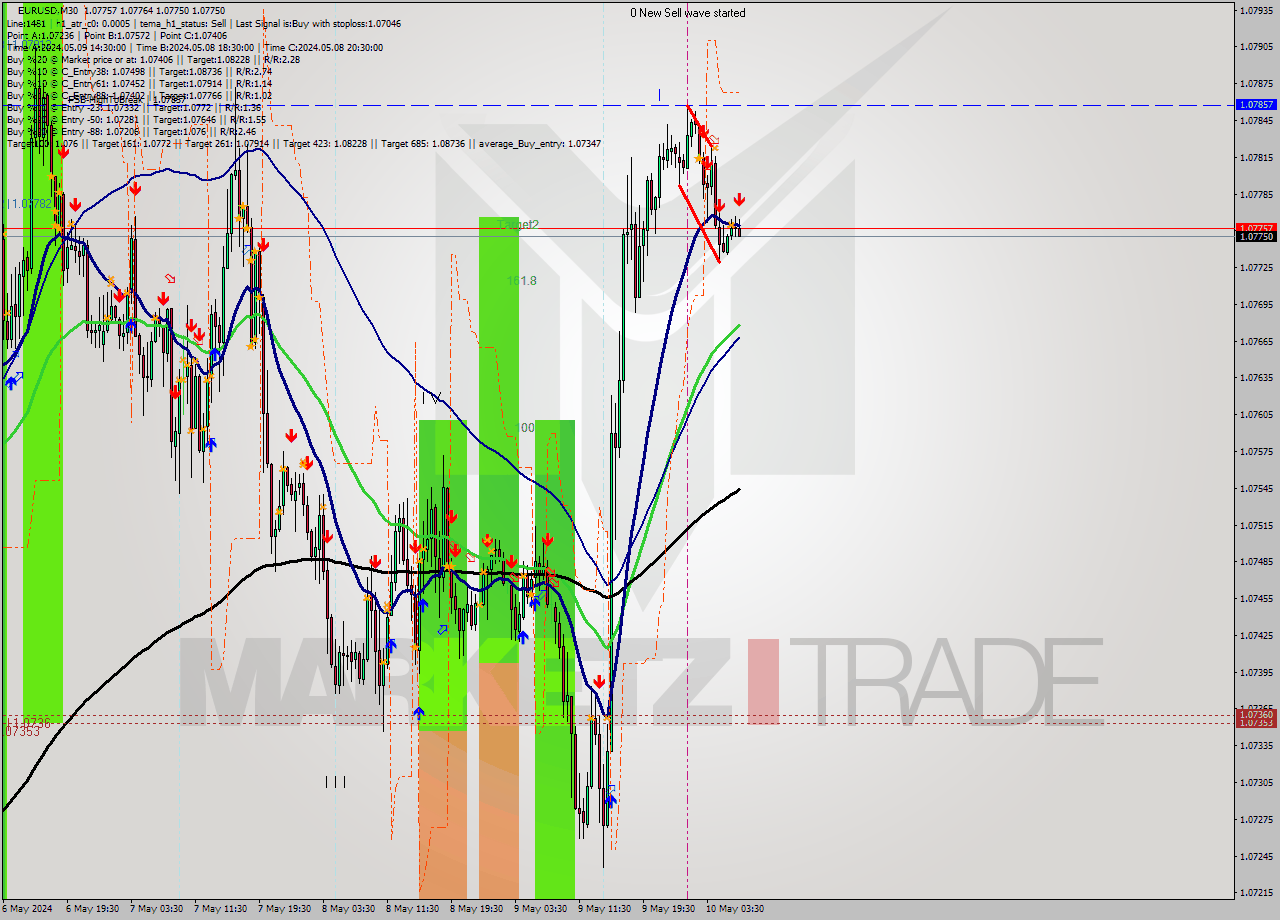Click the 1.07245 price axis label
The width and height of the screenshot is (1280, 920).
point(1256,856)
